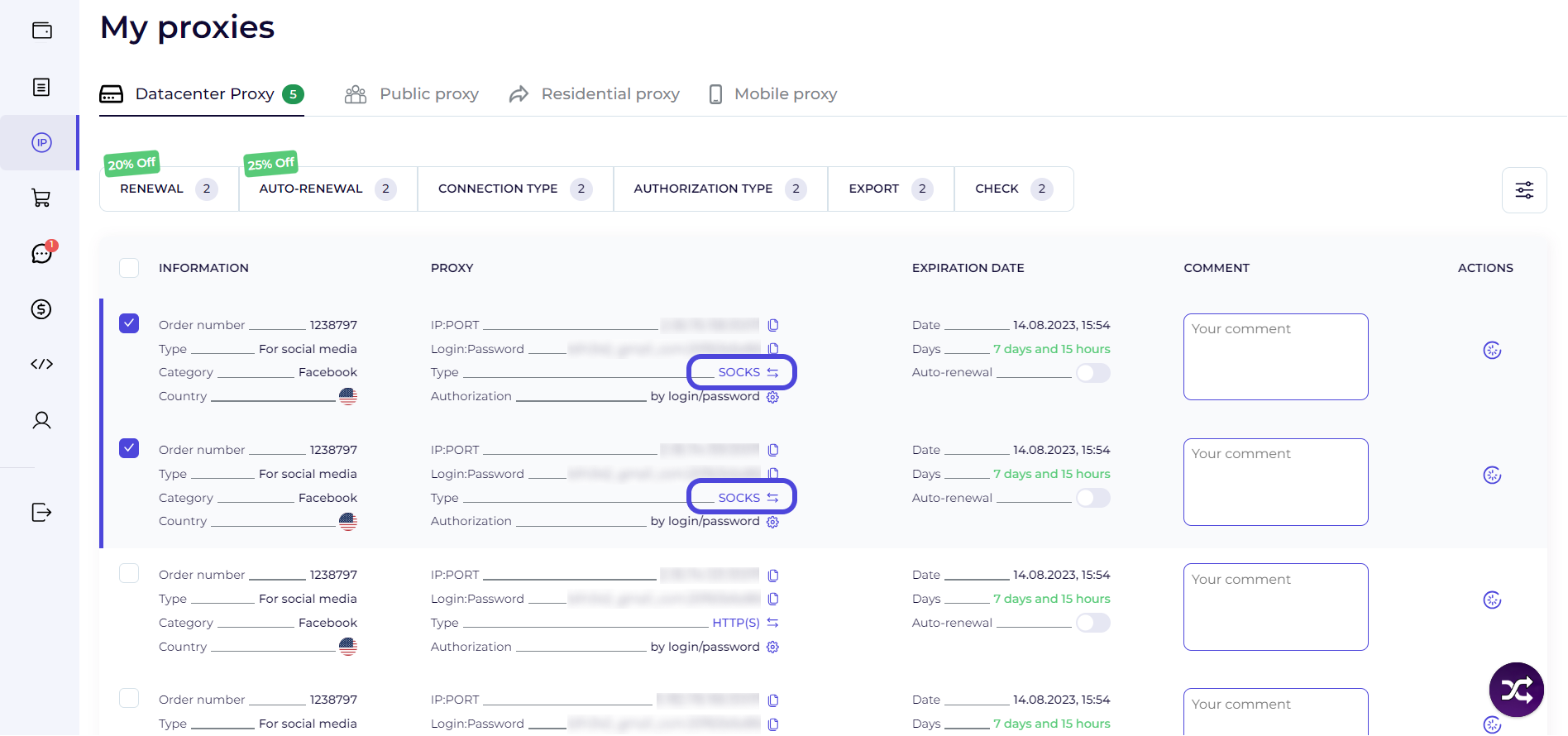Click the purple shuffle floating button
The image size is (1568, 736).
(1517, 690)
